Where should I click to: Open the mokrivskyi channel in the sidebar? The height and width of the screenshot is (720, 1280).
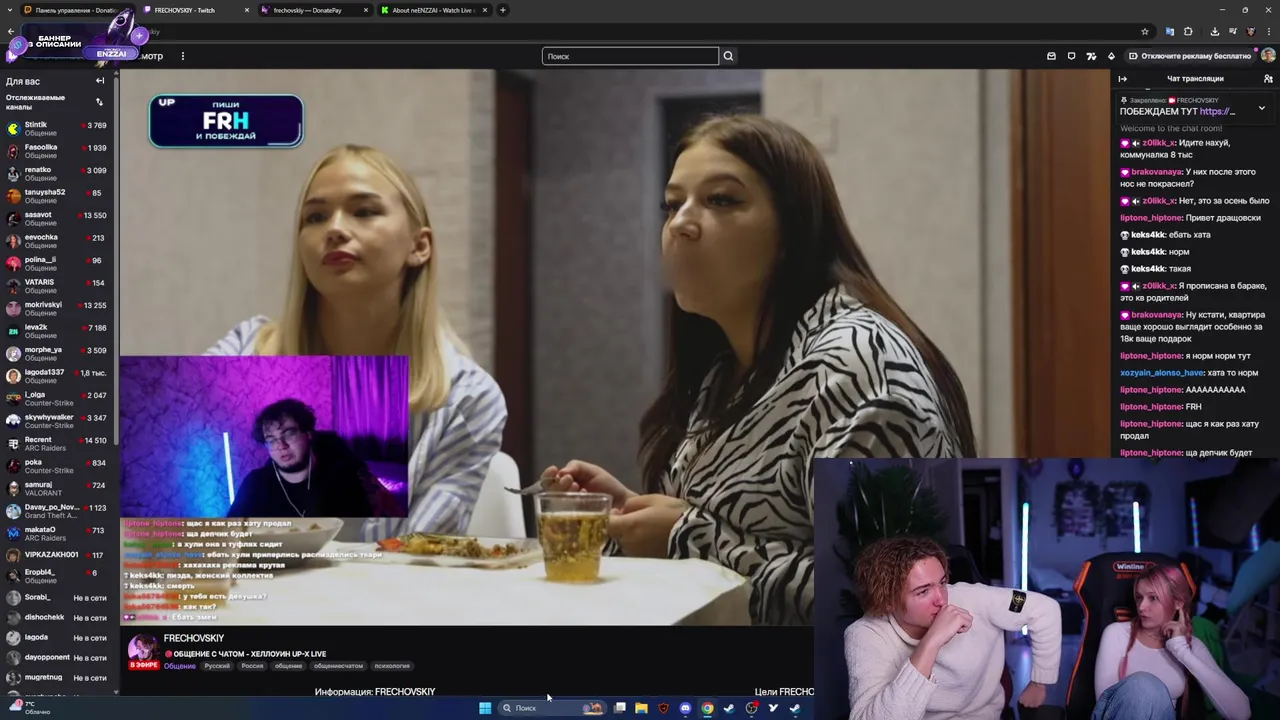tap(58, 309)
